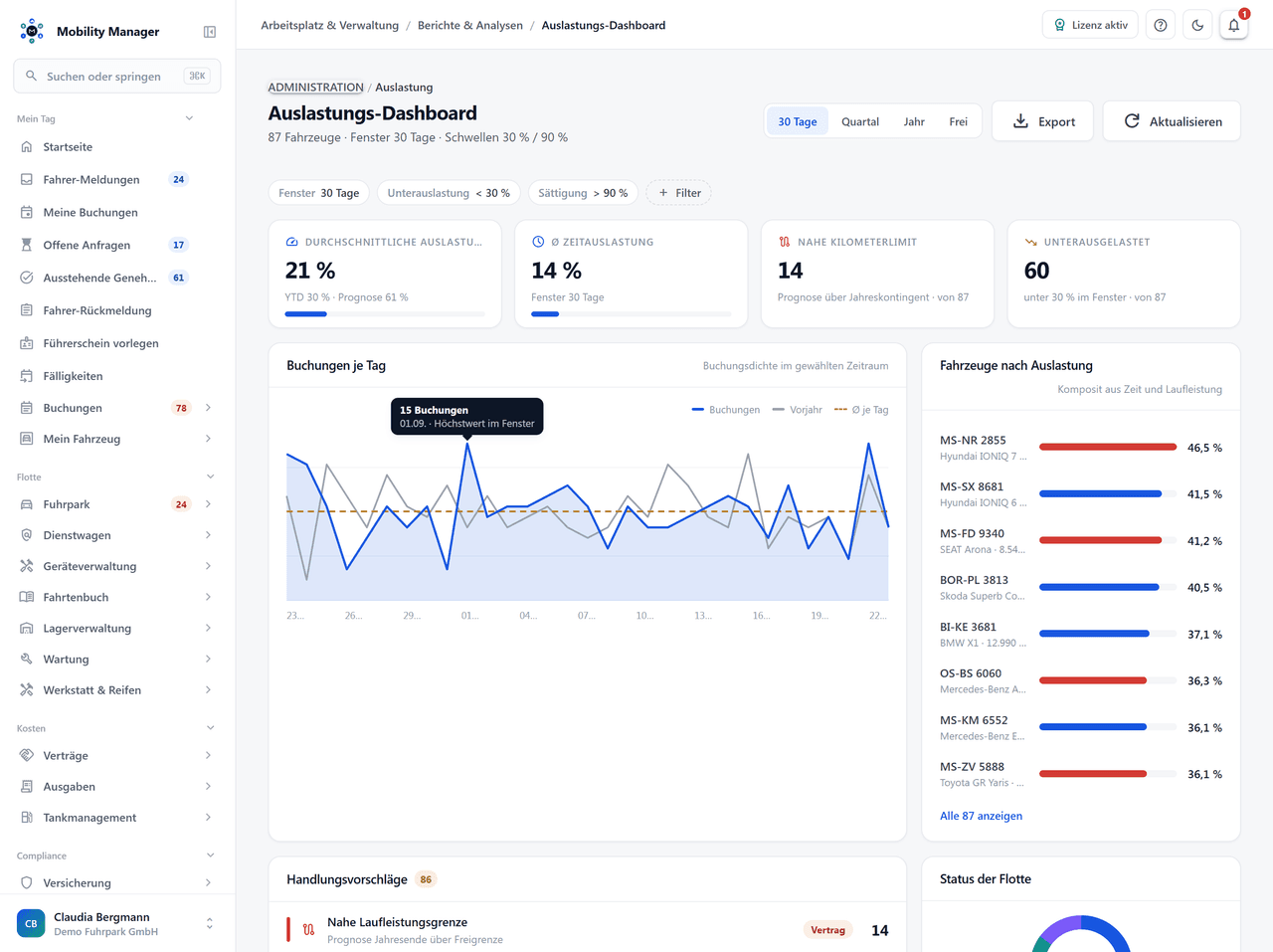Viewport: 1273px width, 952px height.
Task: Add a filter with the Filter chip
Action: coord(679,193)
